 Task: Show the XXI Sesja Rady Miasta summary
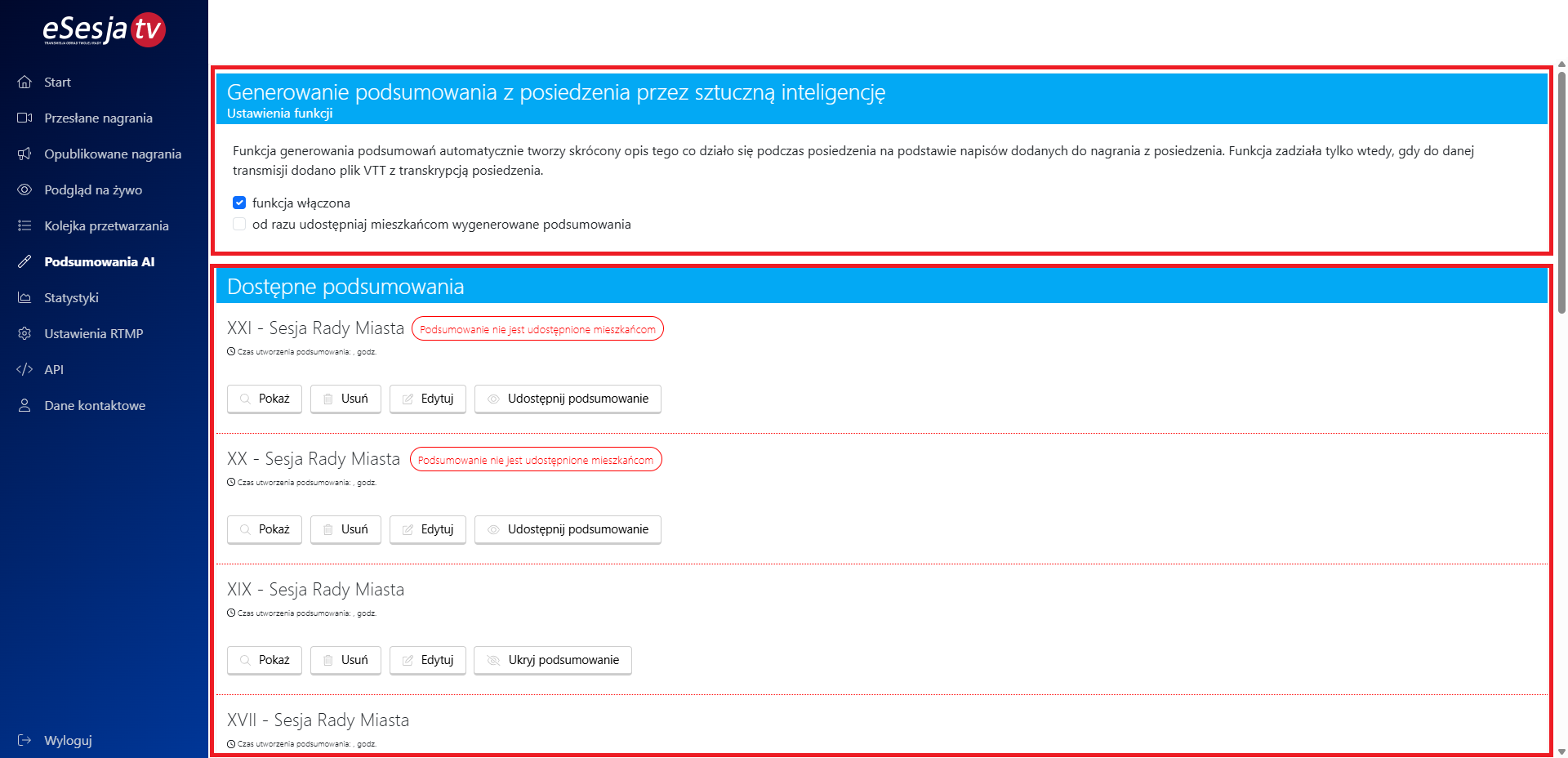coord(265,399)
